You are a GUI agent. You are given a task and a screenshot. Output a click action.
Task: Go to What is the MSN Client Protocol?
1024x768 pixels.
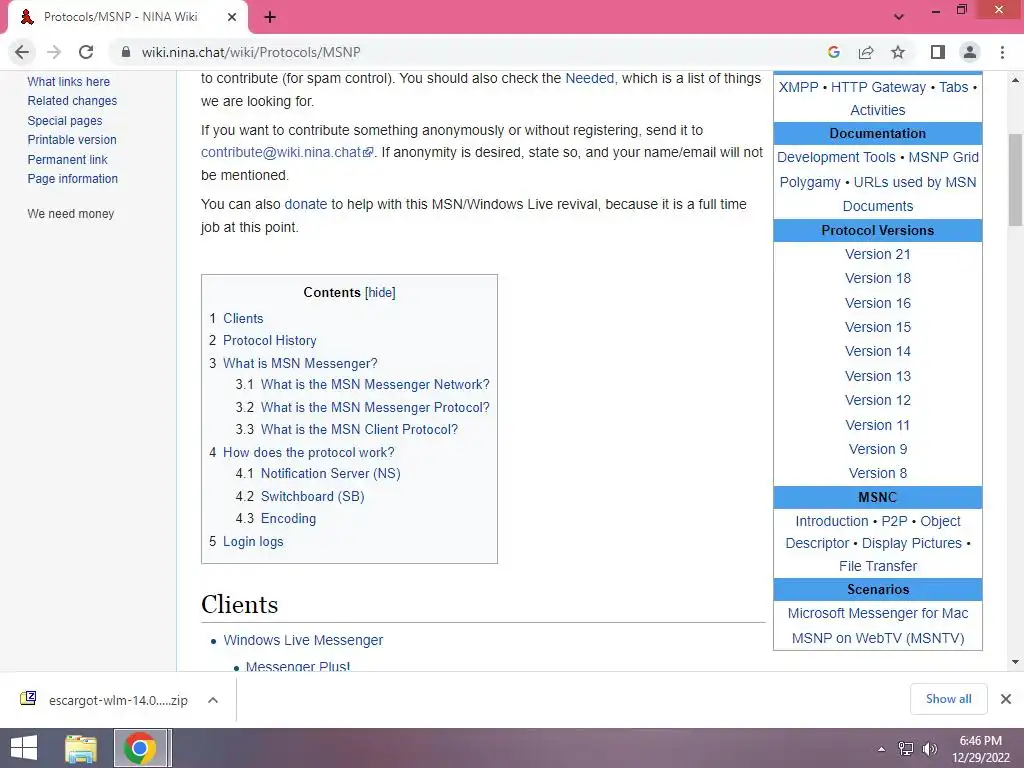tap(359, 430)
